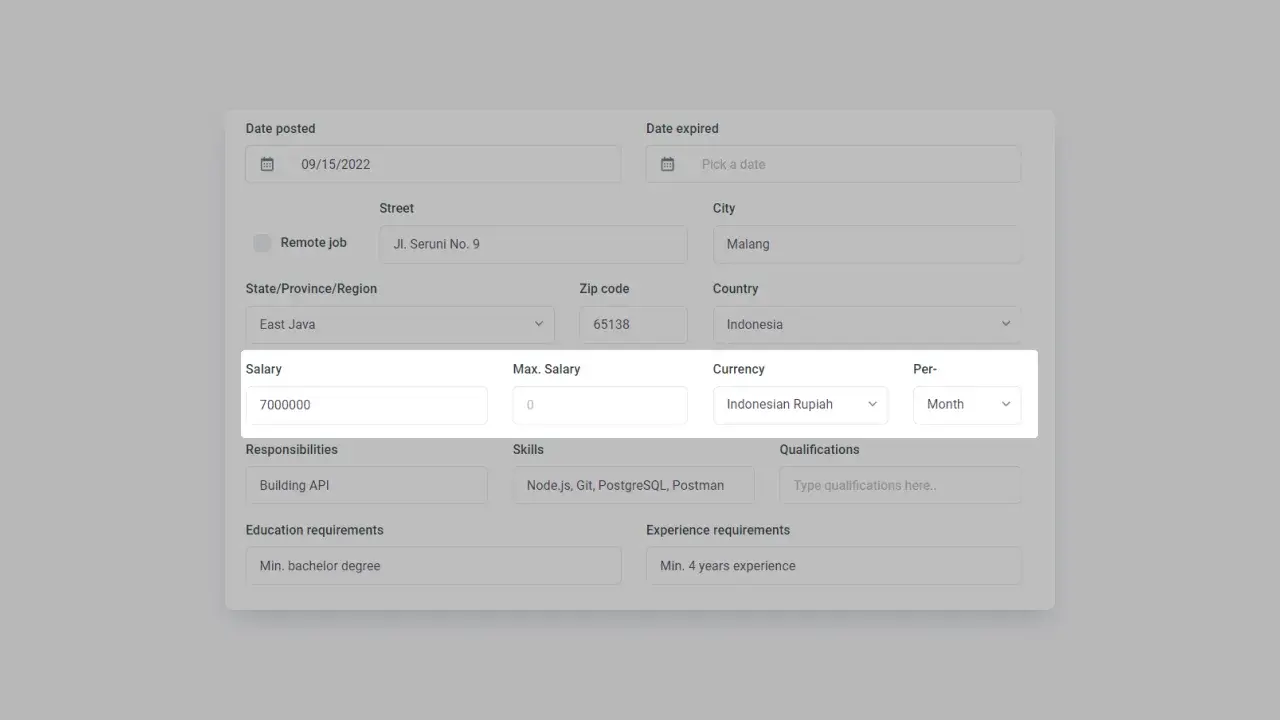Click the Skills input field
This screenshot has height=720, width=1280.
tap(633, 485)
